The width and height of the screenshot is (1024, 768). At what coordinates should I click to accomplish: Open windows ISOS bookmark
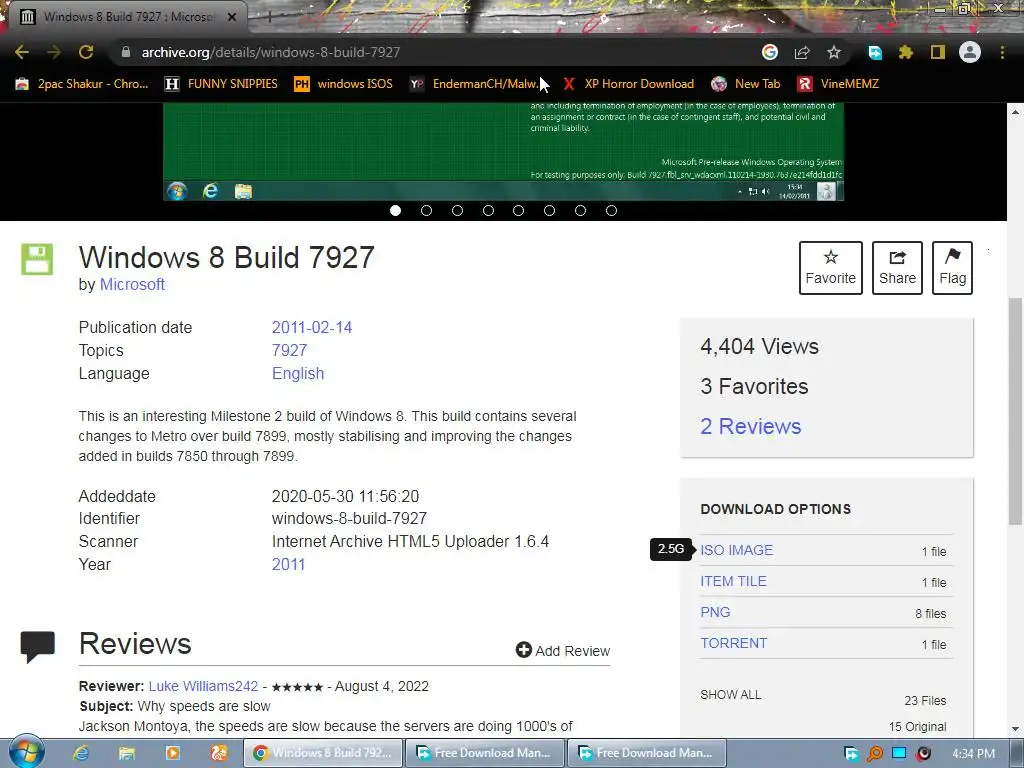(343, 84)
